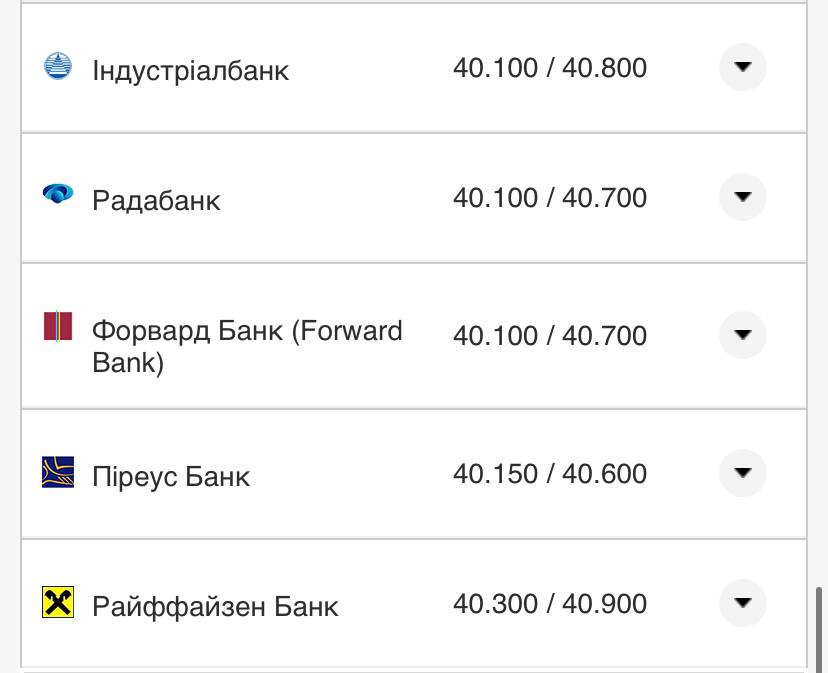Viewport: 828px width, 673px height.
Task: Expand the Піреус Банк row
Action: pos(741,472)
